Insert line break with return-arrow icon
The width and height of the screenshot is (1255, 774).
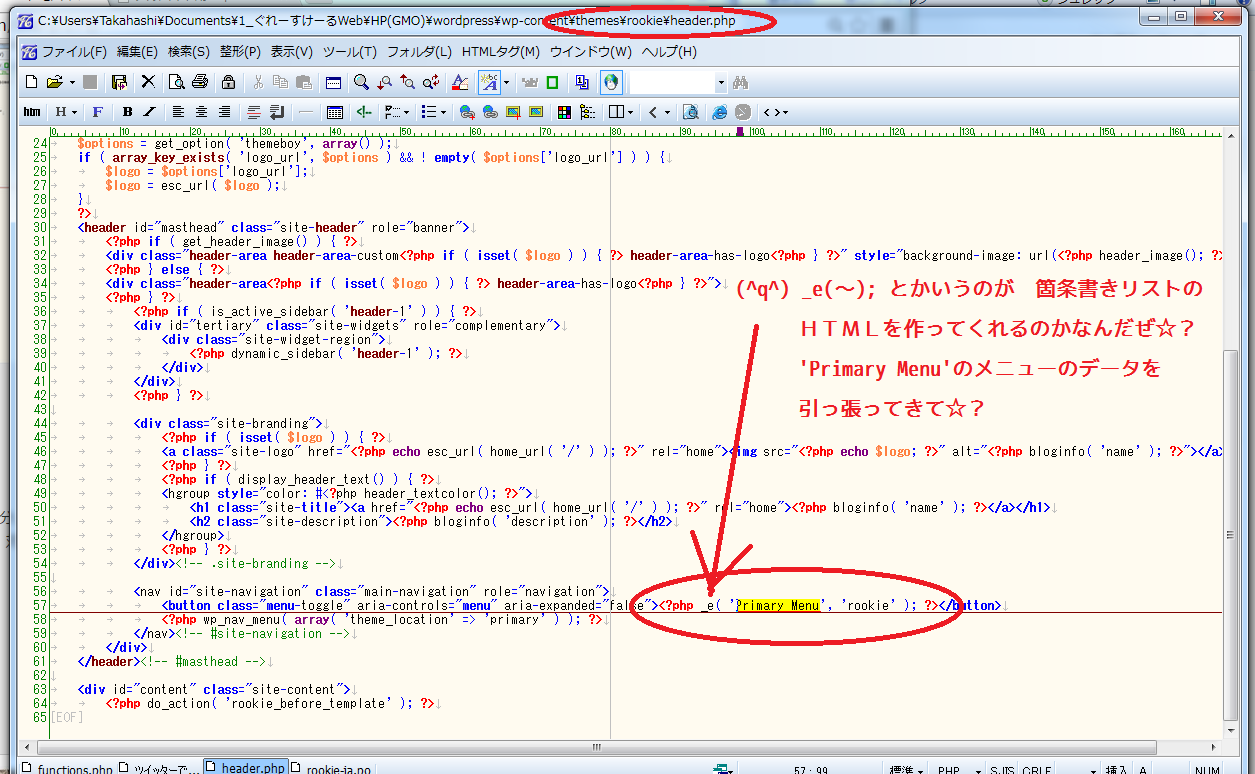tap(276, 112)
